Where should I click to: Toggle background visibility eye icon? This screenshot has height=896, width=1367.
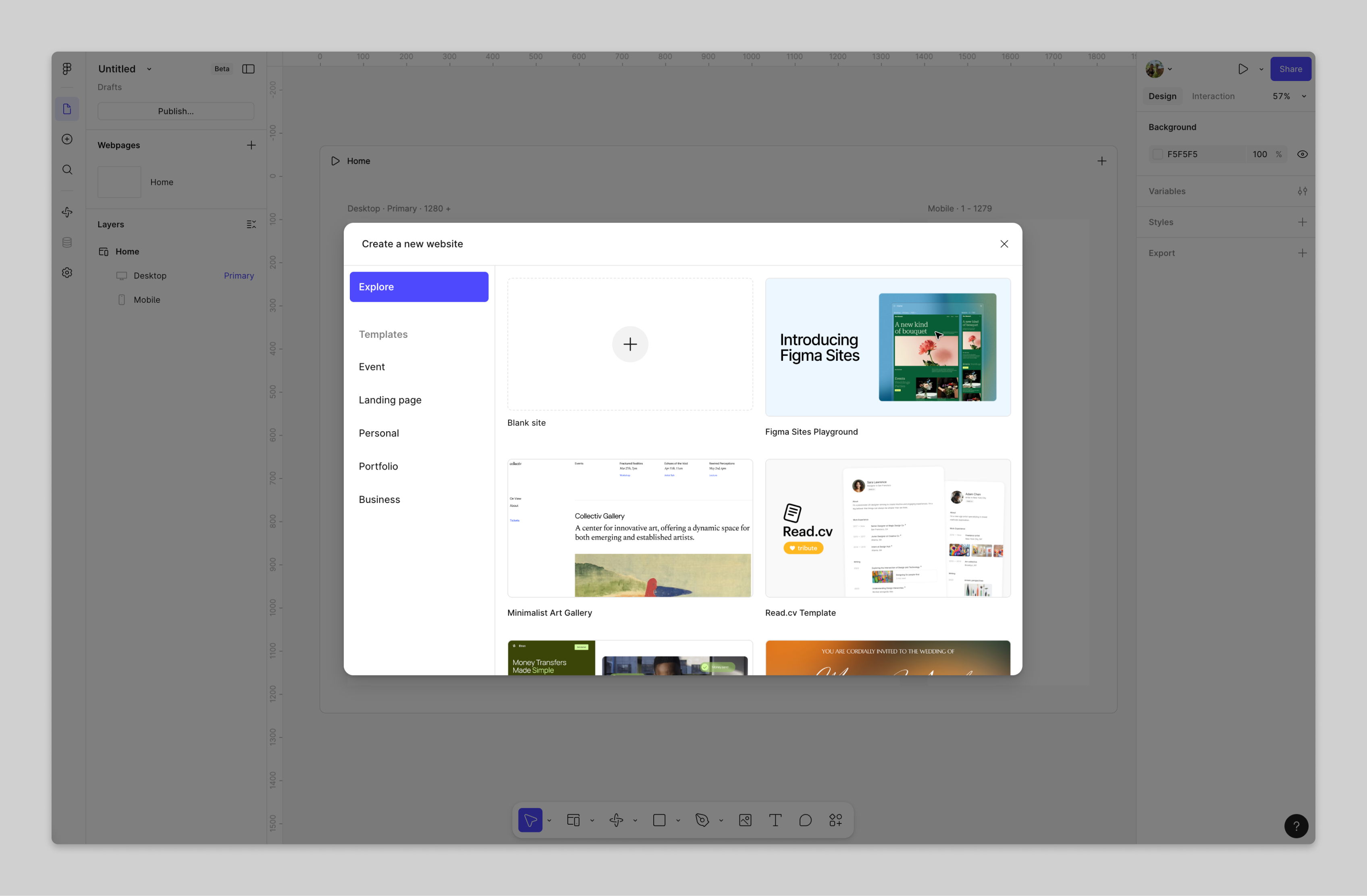[x=1302, y=154]
